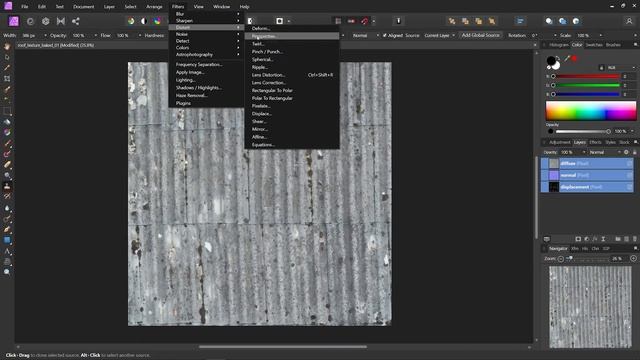Select the Clone Brush tool

[x=7, y=186]
